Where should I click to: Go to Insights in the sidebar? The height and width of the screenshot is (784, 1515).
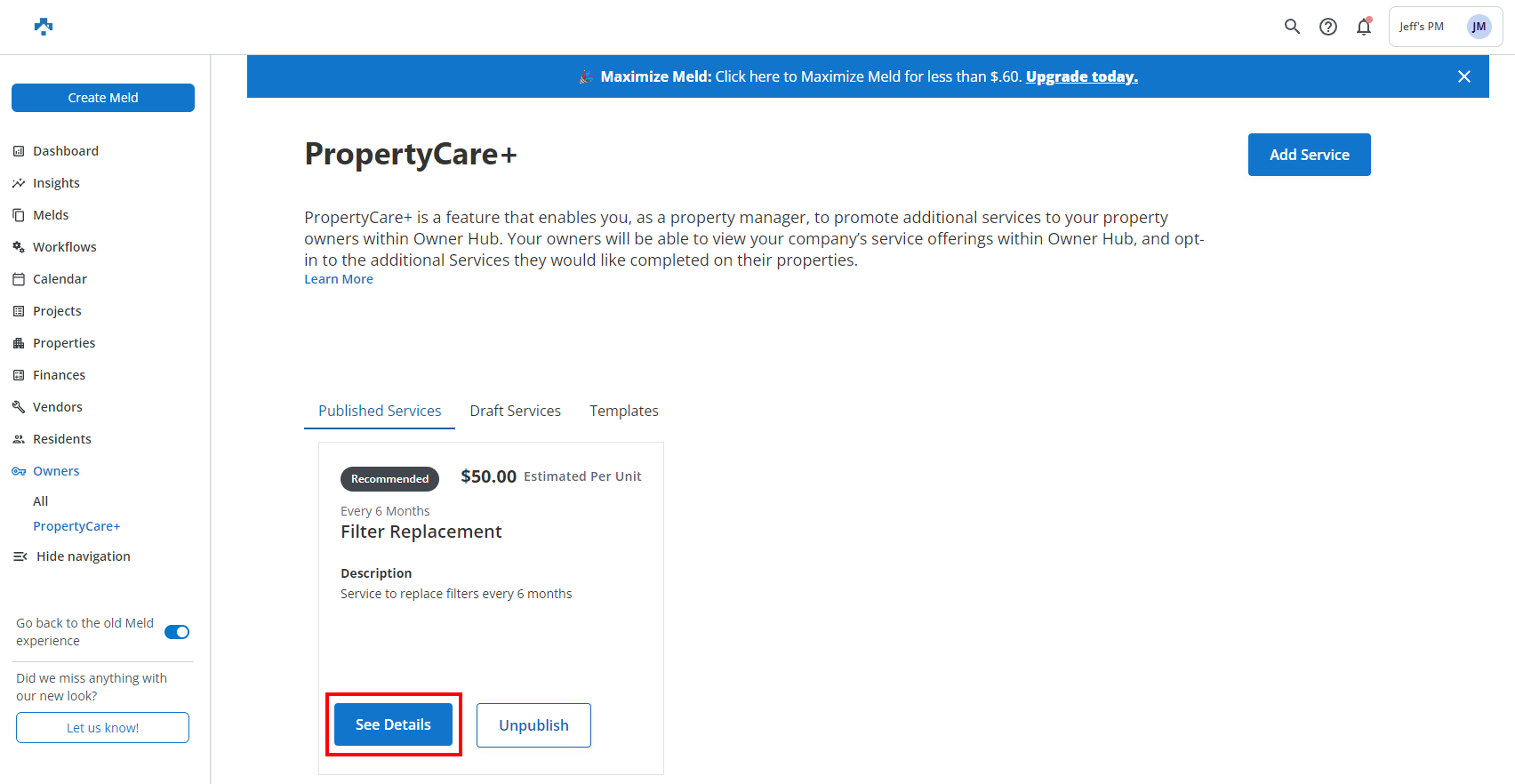click(56, 183)
